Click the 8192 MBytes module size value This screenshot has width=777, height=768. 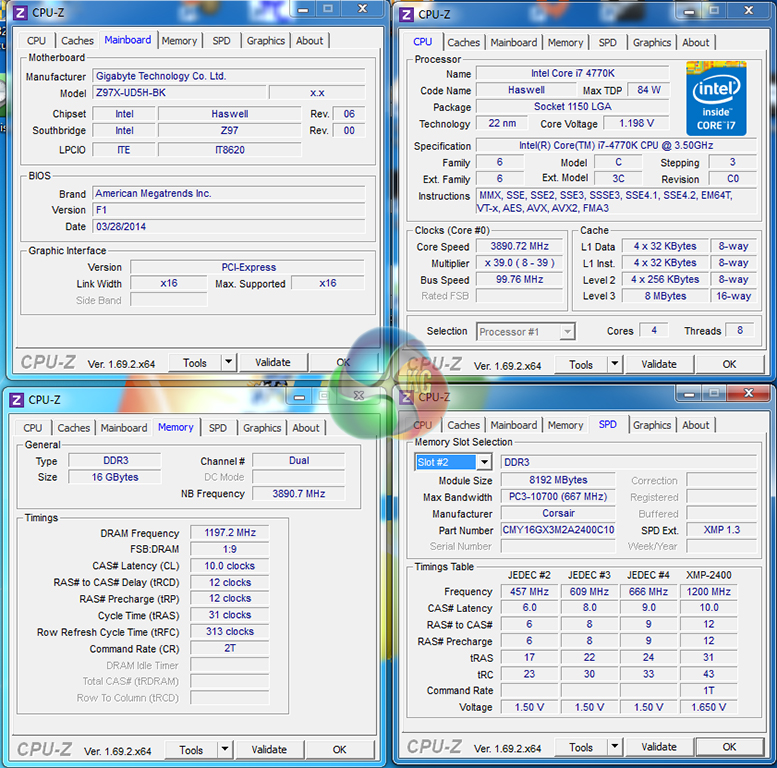point(558,480)
